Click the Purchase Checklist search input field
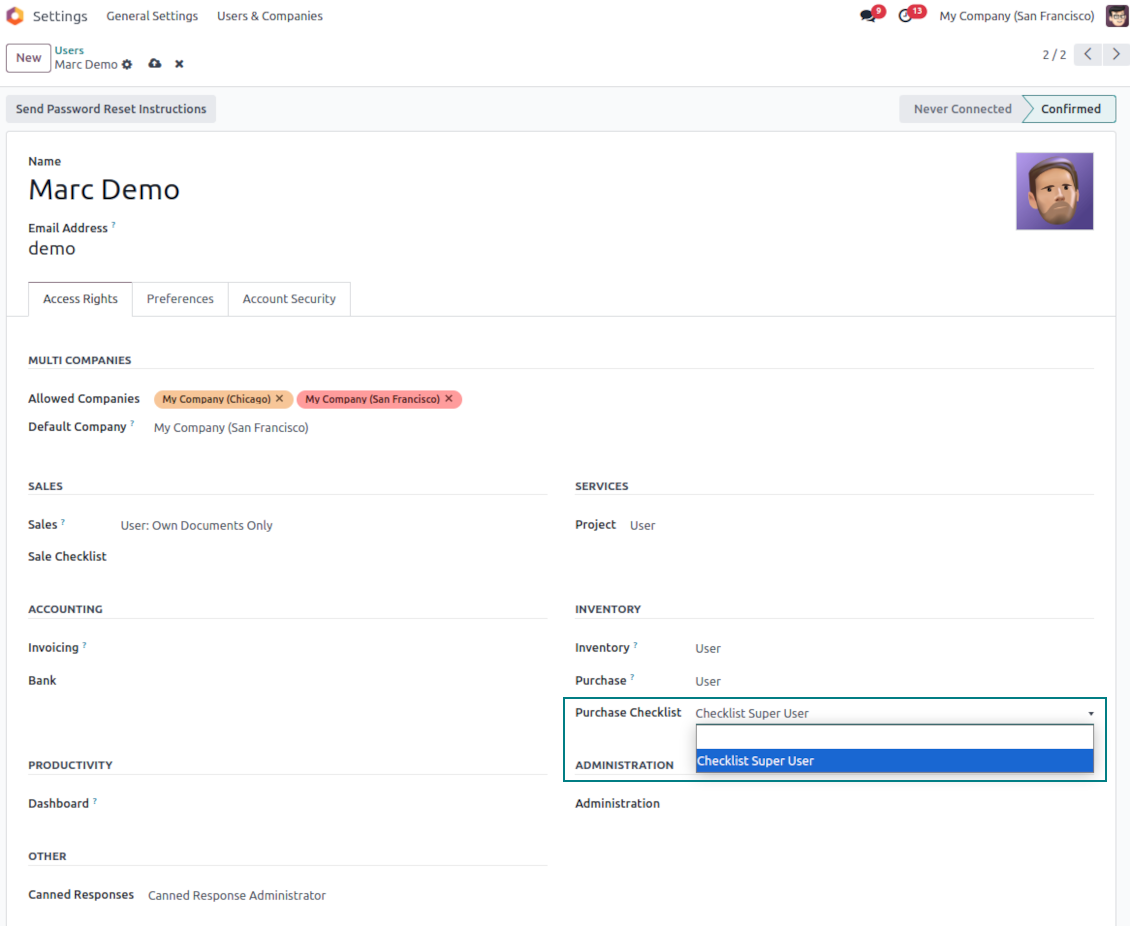Screen dimensions: 1130x926 (893, 736)
